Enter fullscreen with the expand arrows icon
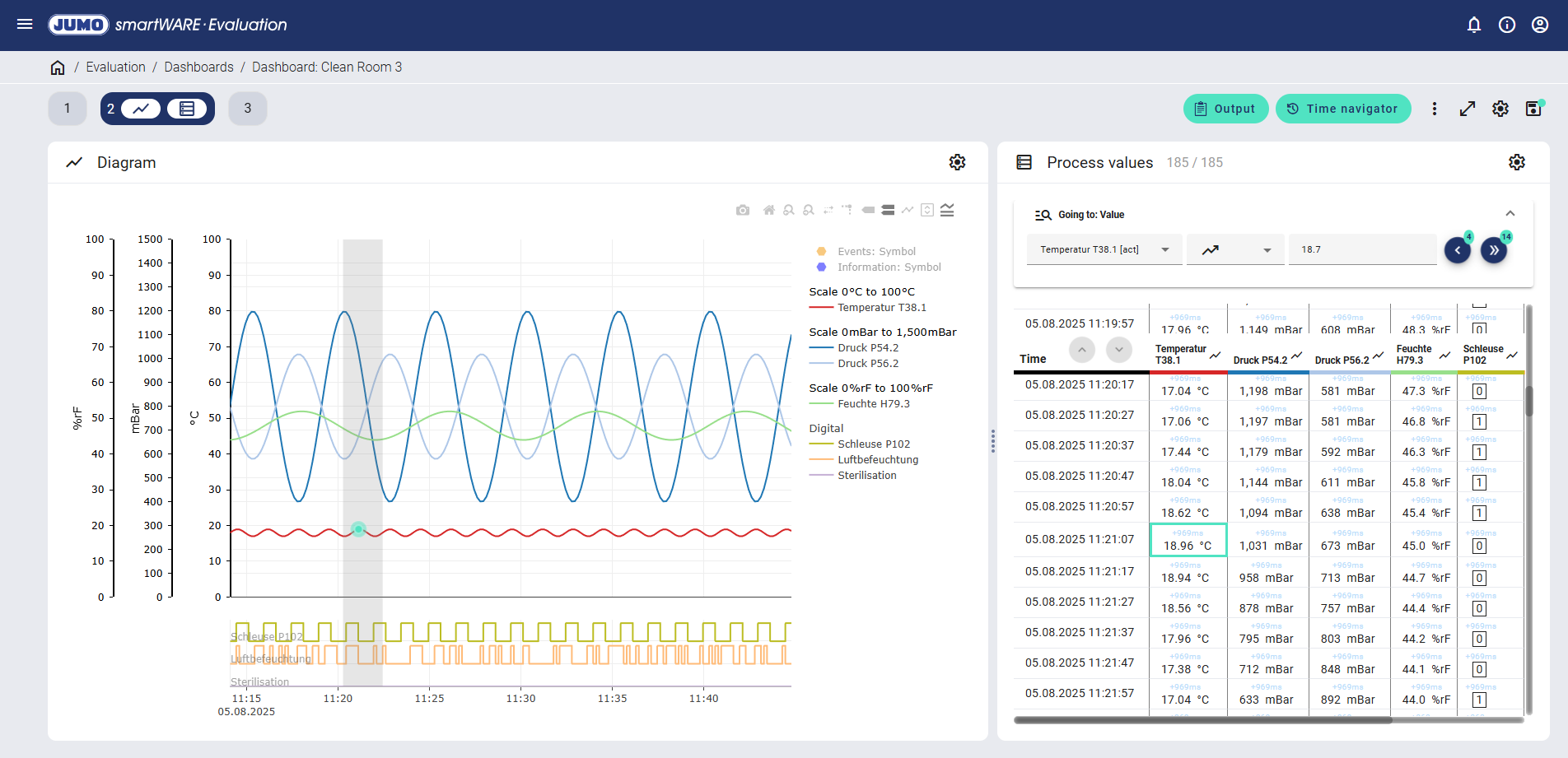 [1468, 109]
